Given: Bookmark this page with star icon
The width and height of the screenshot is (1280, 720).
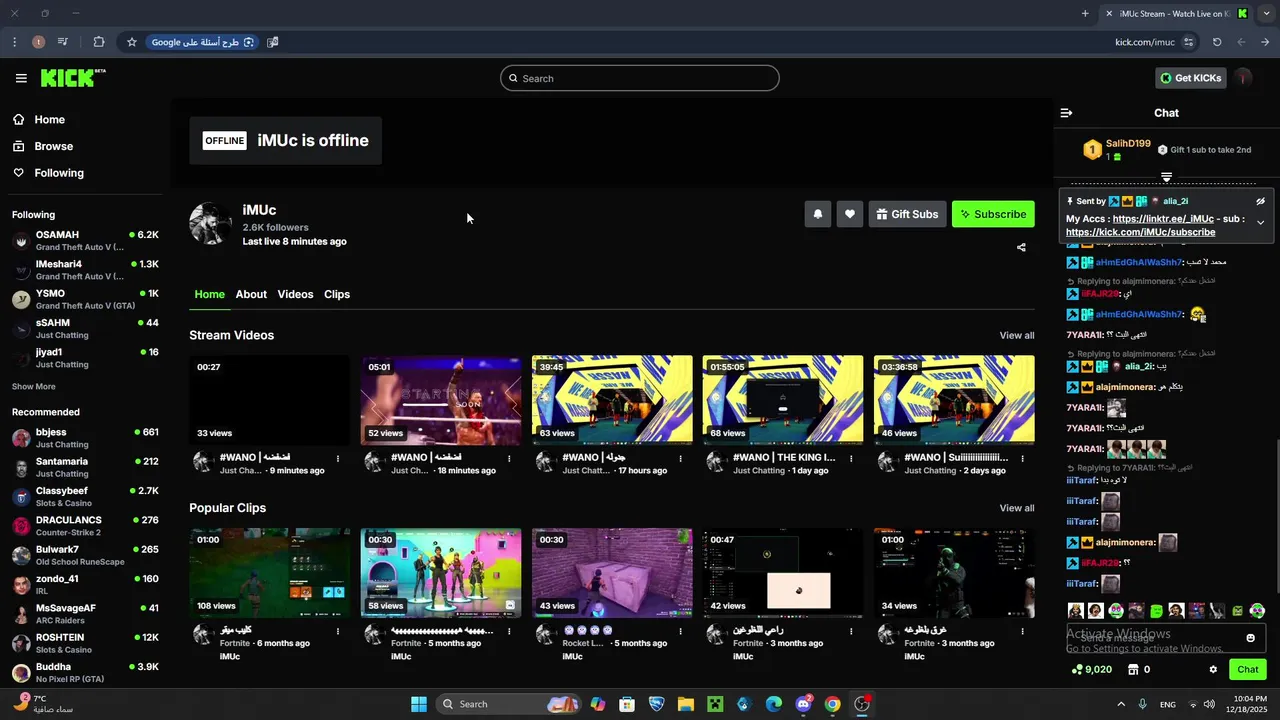Looking at the screenshot, I should (x=131, y=42).
